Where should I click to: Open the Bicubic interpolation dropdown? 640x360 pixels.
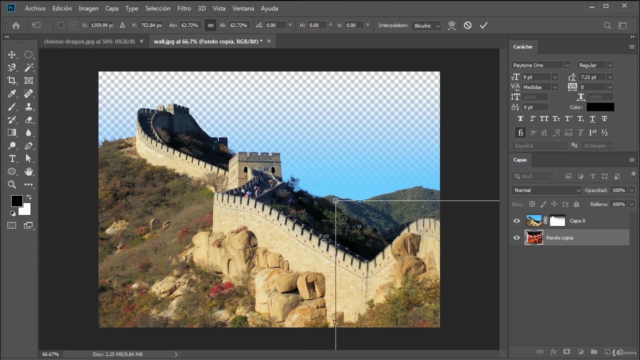click(426, 25)
